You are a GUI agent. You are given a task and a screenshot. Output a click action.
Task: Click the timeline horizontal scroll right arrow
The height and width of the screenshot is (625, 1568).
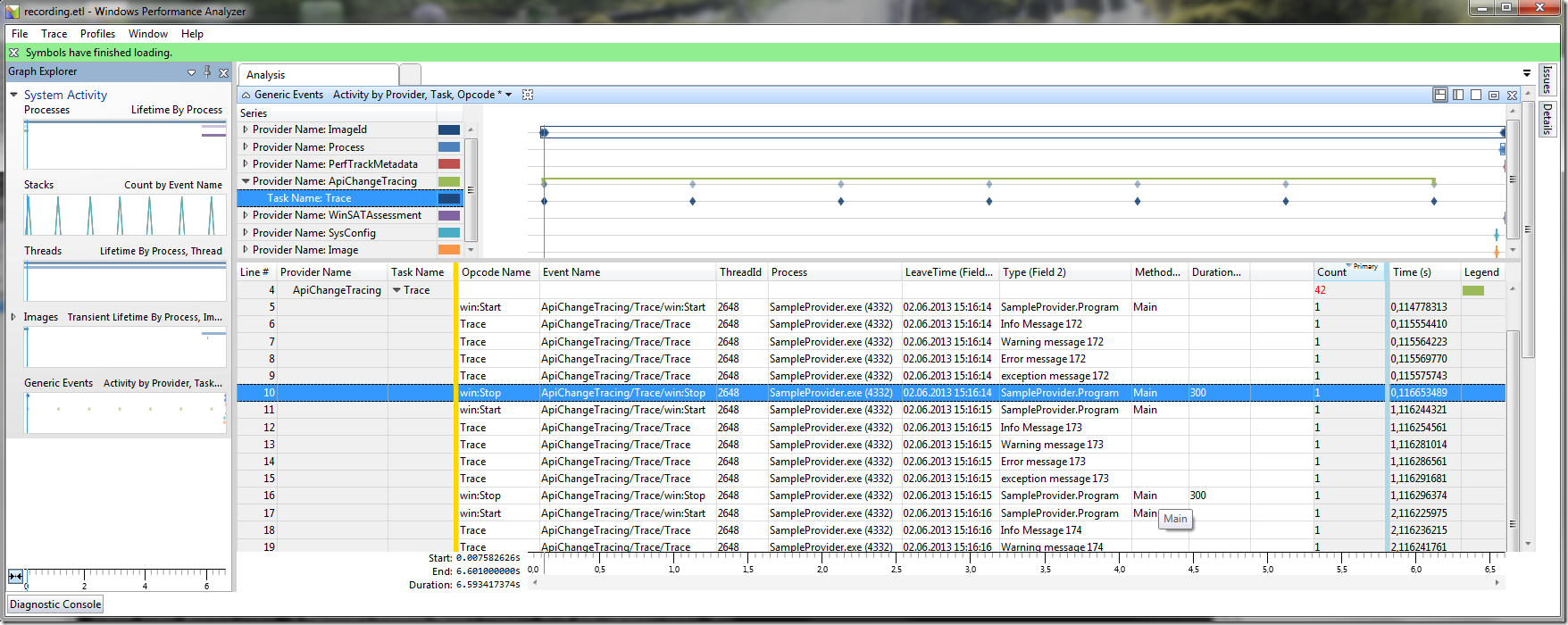1497,583
